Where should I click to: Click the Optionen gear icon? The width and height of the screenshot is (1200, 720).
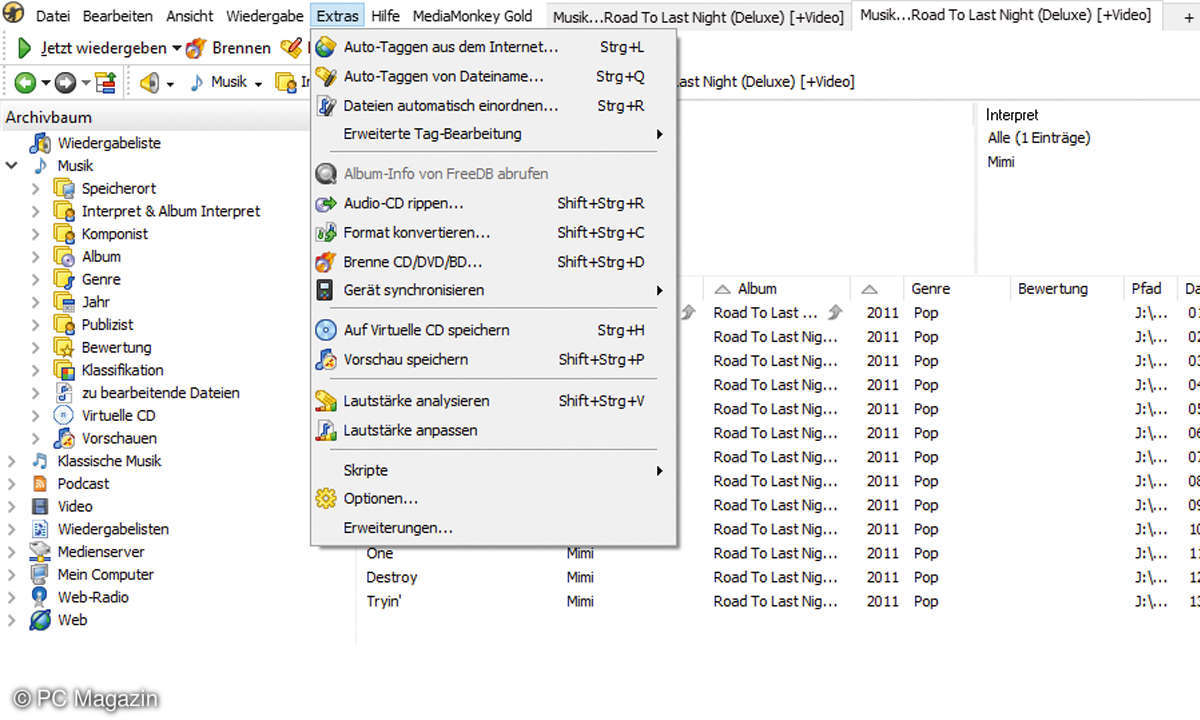pos(326,498)
